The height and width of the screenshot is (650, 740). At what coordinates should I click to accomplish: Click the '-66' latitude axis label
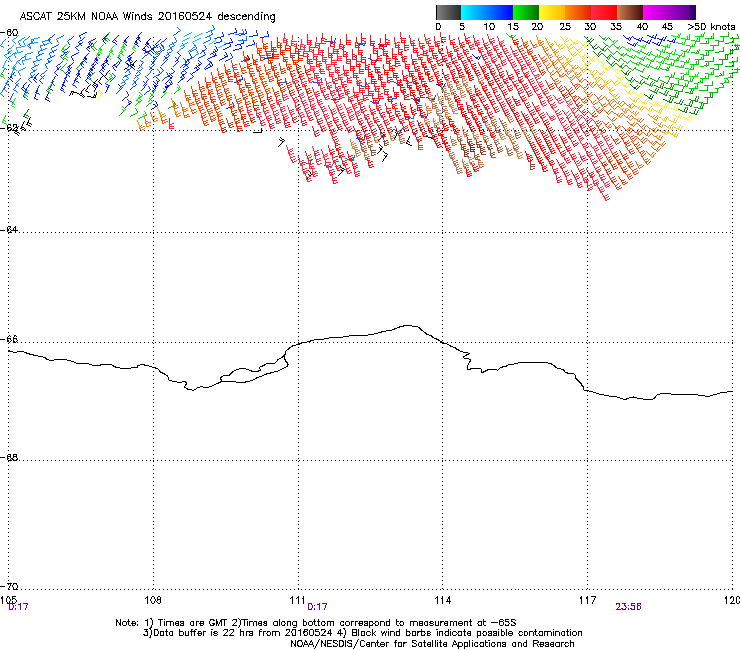(9, 339)
